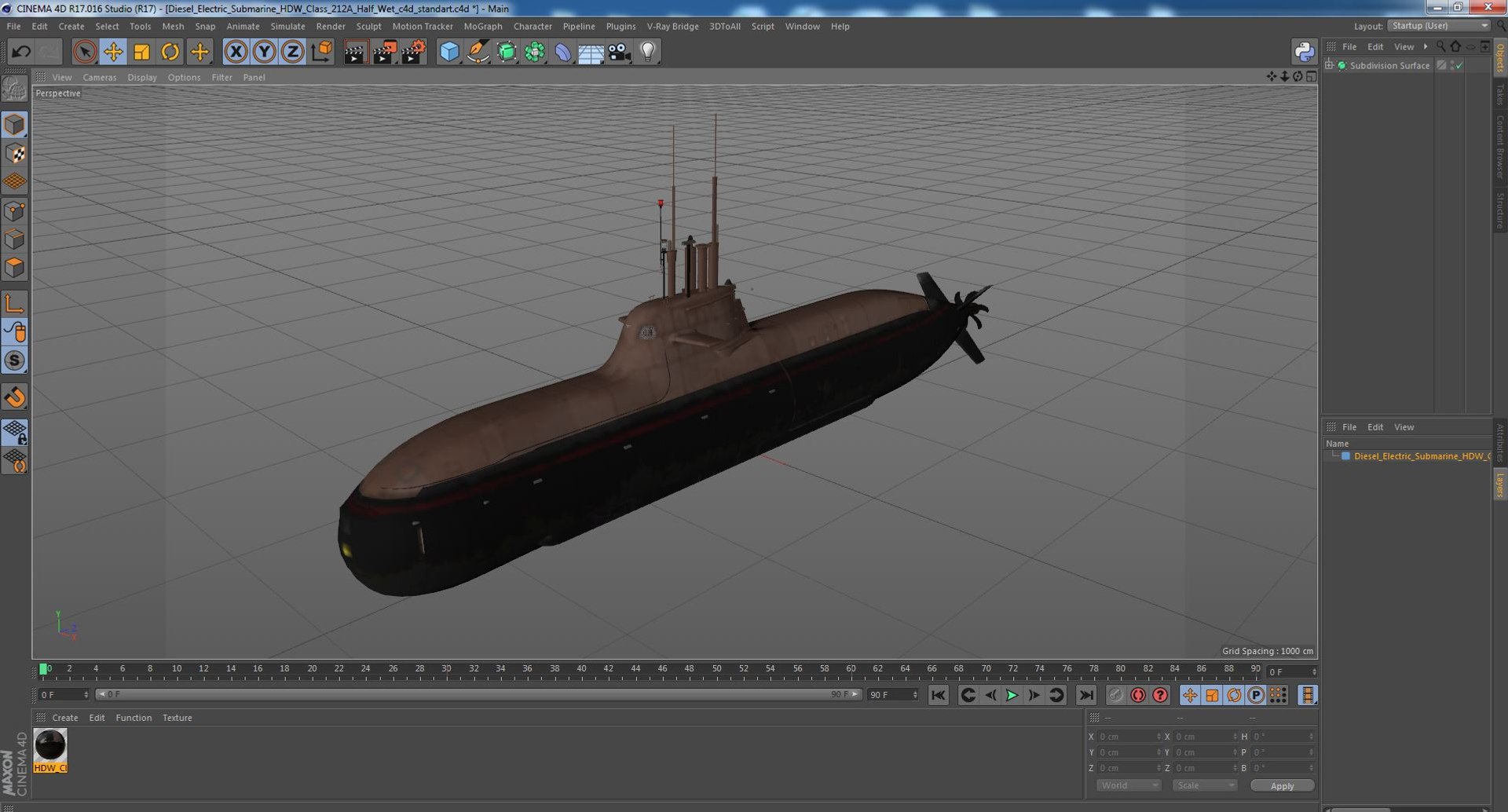This screenshot has height=812, width=1508.
Task: Open viewport Cameras menu
Action: [99, 77]
